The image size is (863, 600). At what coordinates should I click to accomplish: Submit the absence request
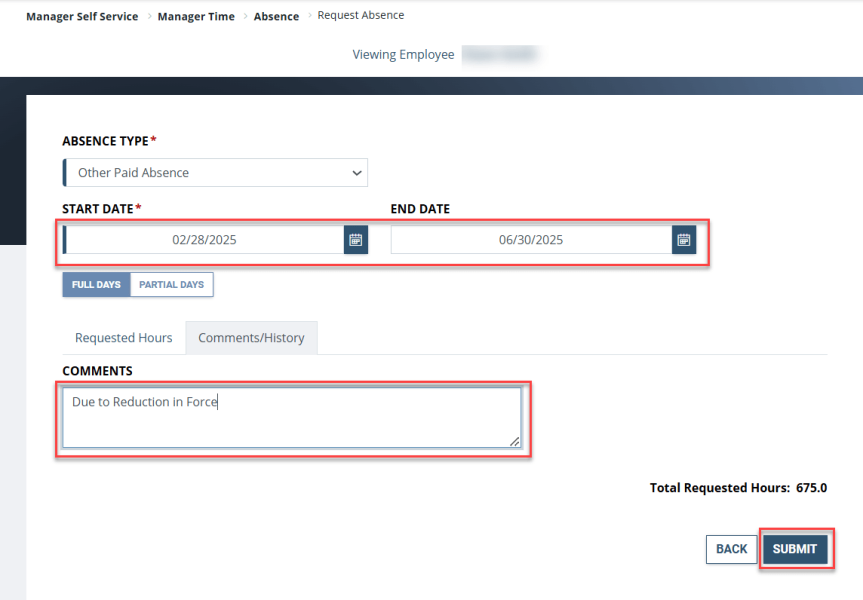(x=795, y=549)
